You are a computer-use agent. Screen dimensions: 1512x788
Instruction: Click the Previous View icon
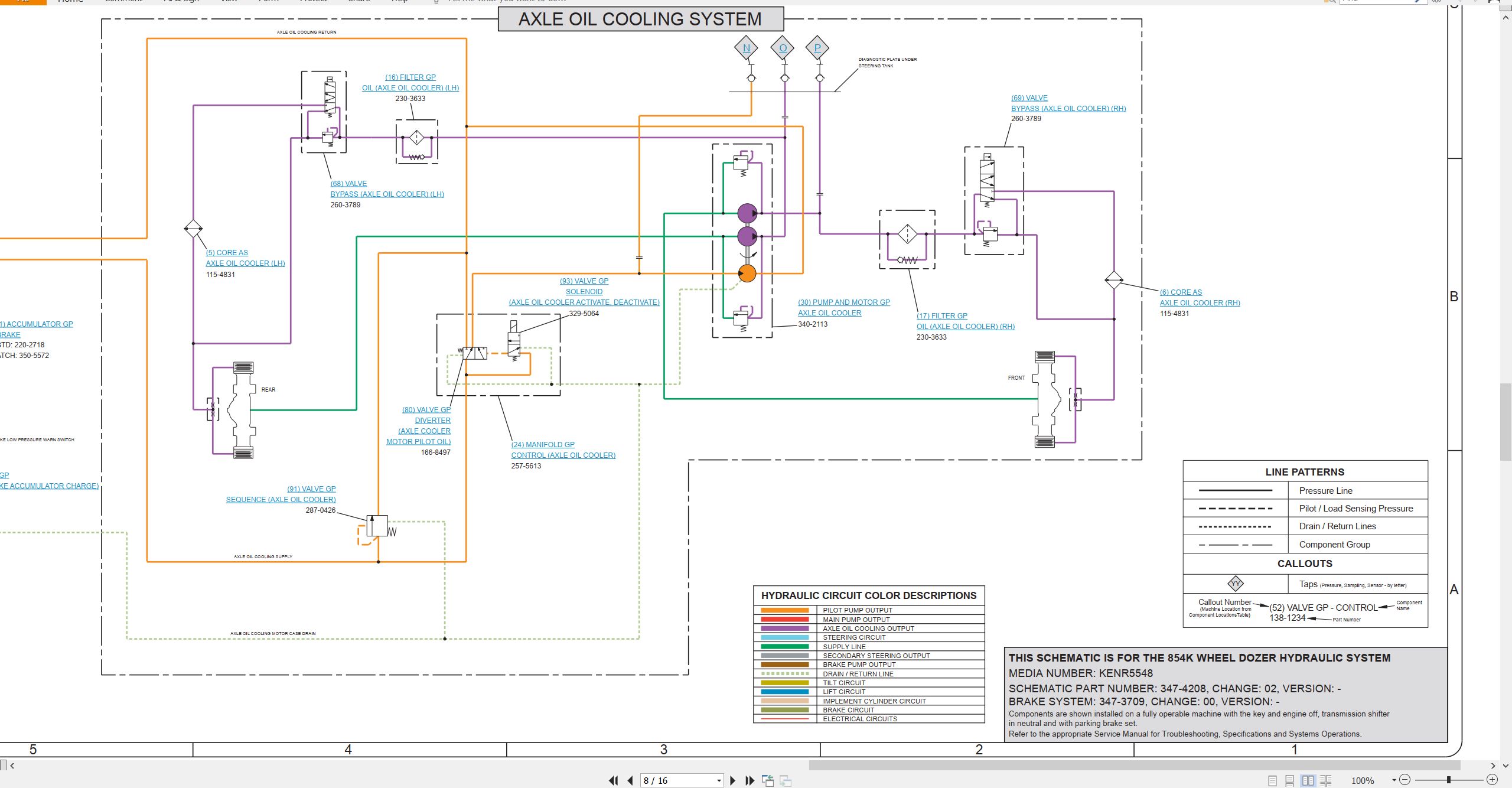768,780
